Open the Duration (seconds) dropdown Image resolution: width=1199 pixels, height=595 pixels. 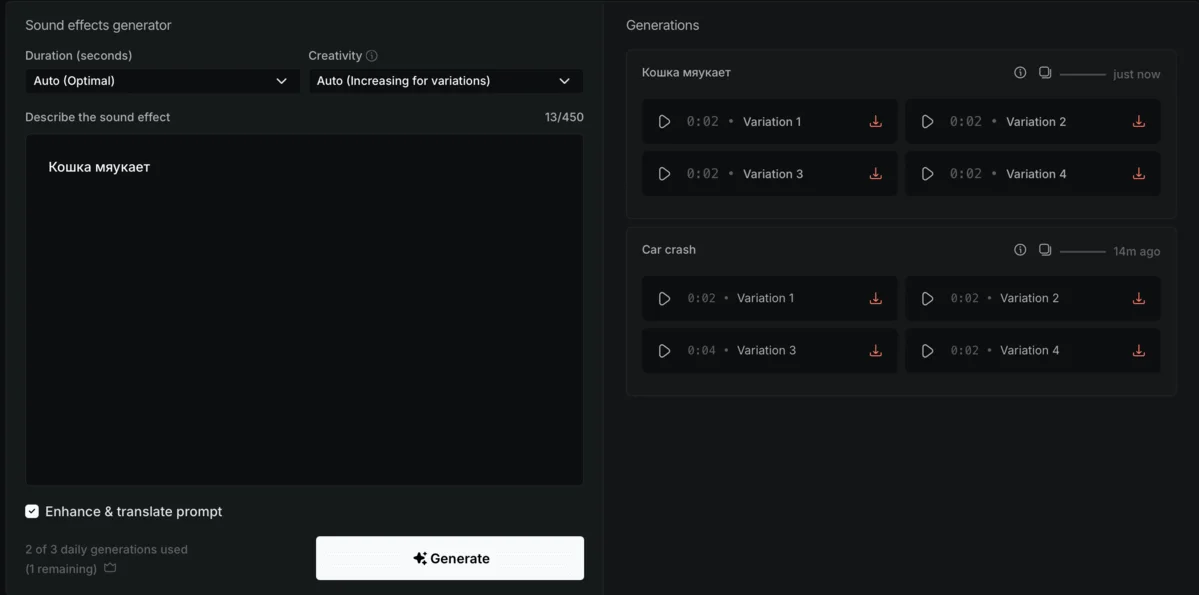162,81
